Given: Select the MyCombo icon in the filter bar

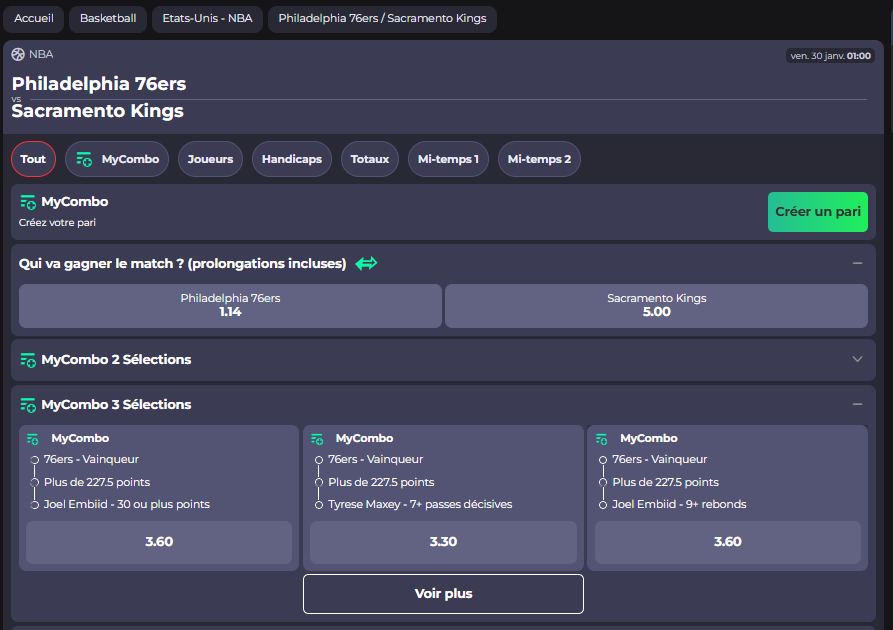Looking at the screenshot, I should coord(82,158).
